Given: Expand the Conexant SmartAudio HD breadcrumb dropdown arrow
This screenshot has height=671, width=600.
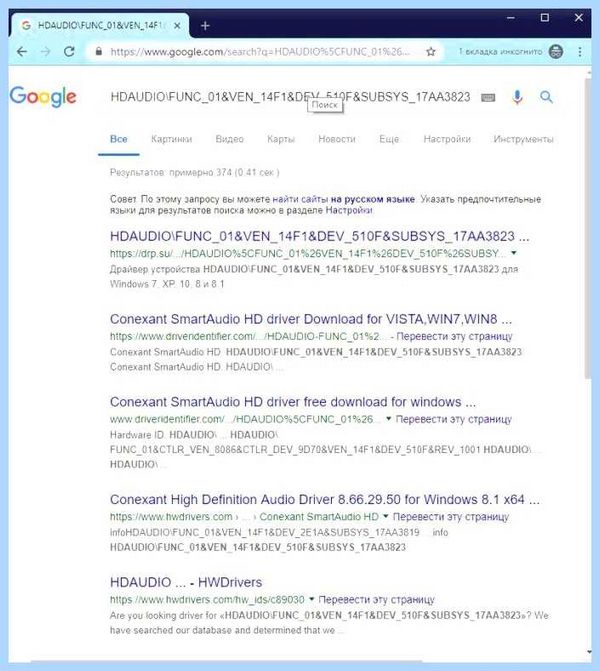Looking at the screenshot, I should [x=386, y=516].
